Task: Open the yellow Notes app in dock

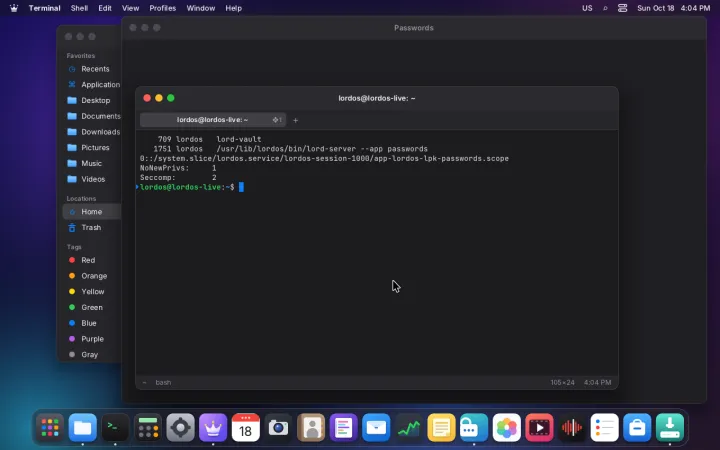Action: (x=441, y=428)
